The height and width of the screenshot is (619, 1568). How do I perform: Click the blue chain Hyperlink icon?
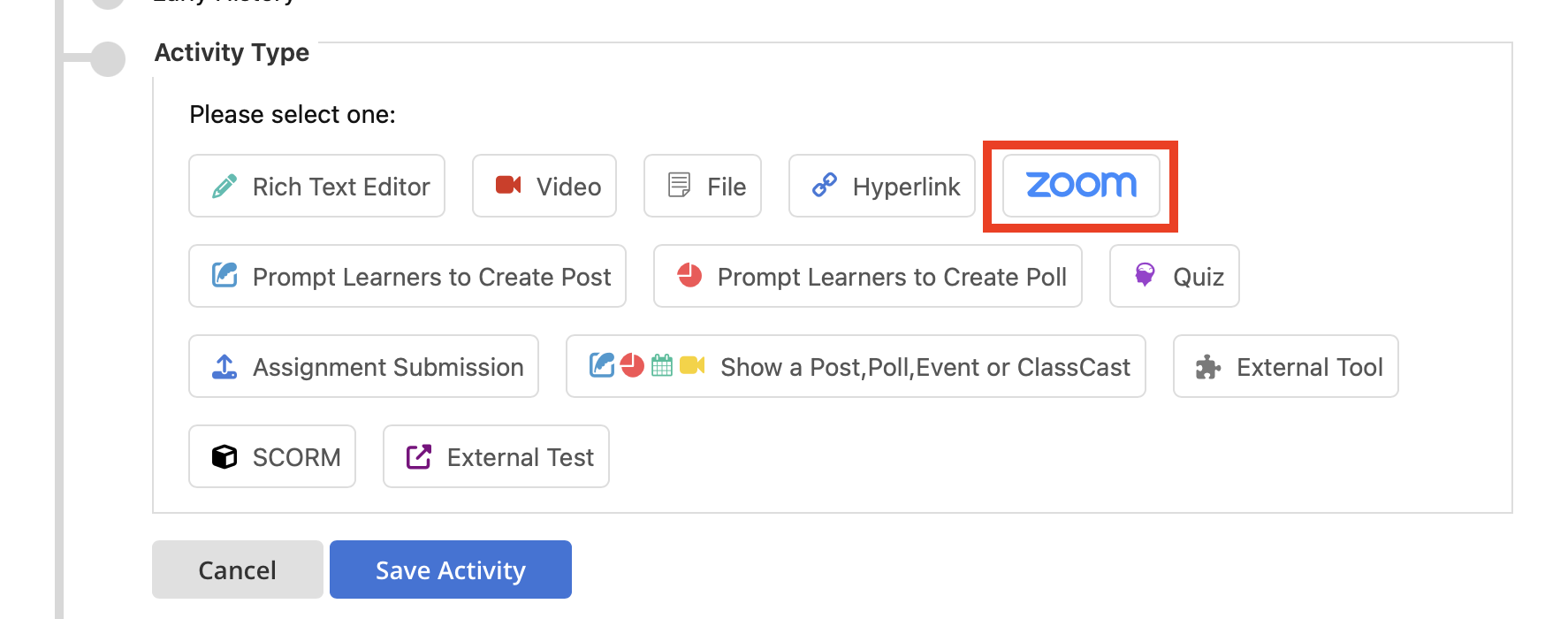point(825,185)
